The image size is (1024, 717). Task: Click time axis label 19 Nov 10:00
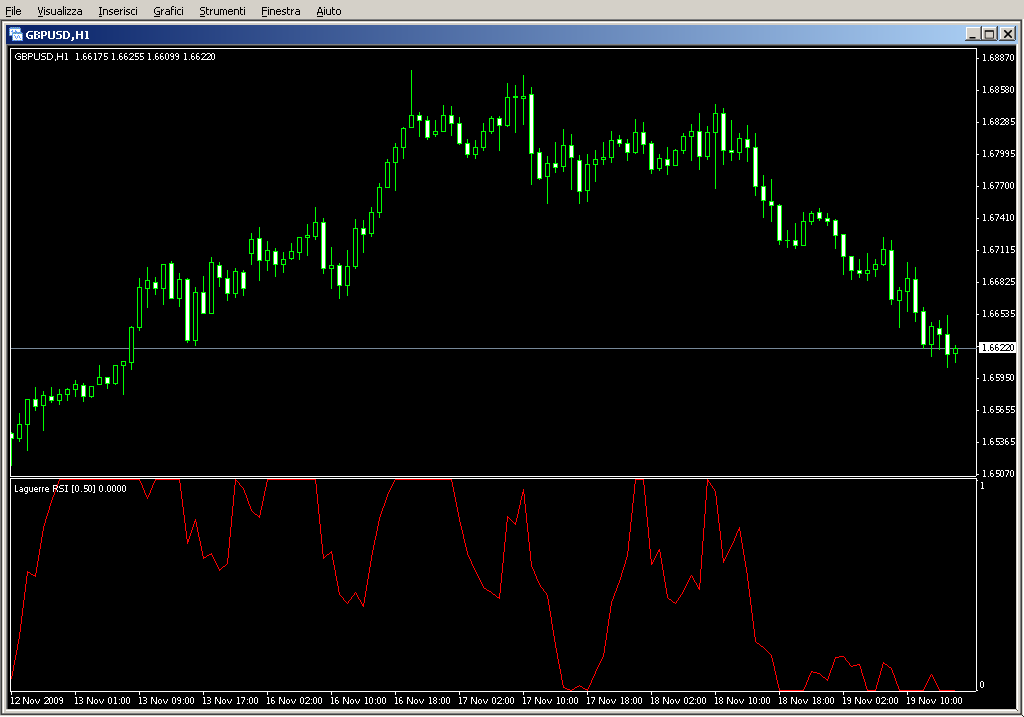coord(934,701)
